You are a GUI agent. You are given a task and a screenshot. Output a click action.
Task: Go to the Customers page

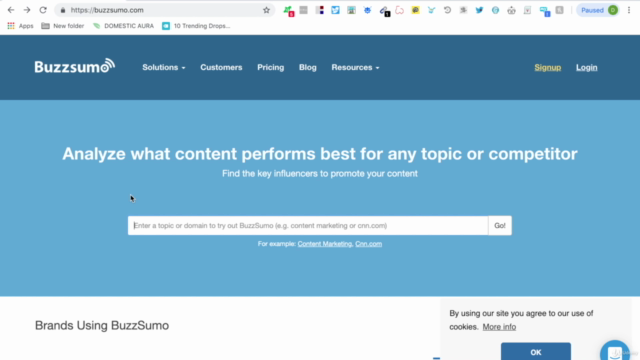pyautogui.click(x=221, y=67)
